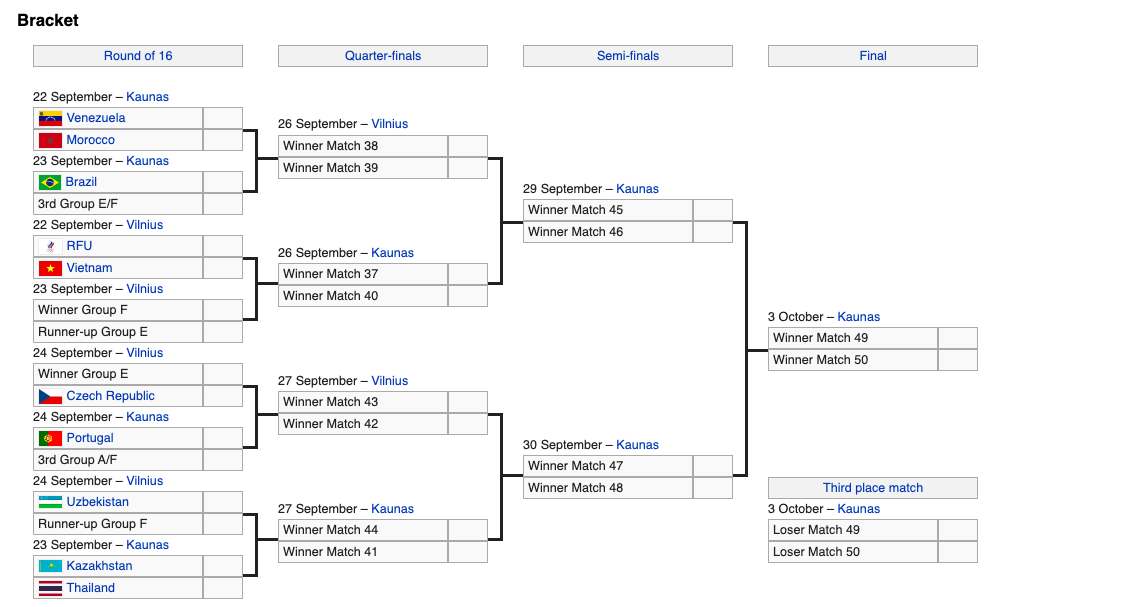The height and width of the screenshot is (607, 1126).
Task: Click the Uzbekistan flag icon
Action: 50,502
